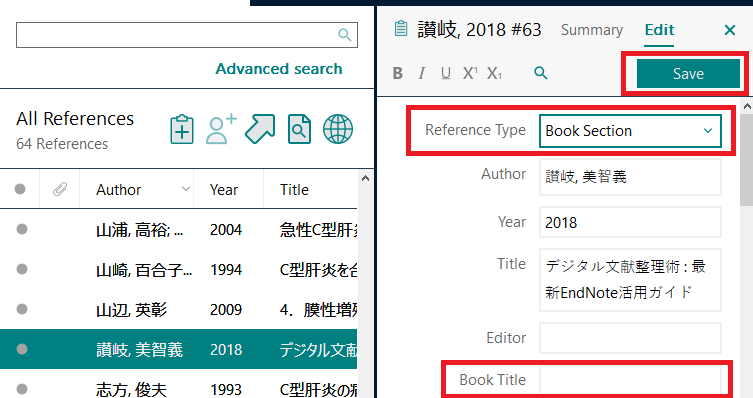Click the online search globe icon

coord(338,129)
